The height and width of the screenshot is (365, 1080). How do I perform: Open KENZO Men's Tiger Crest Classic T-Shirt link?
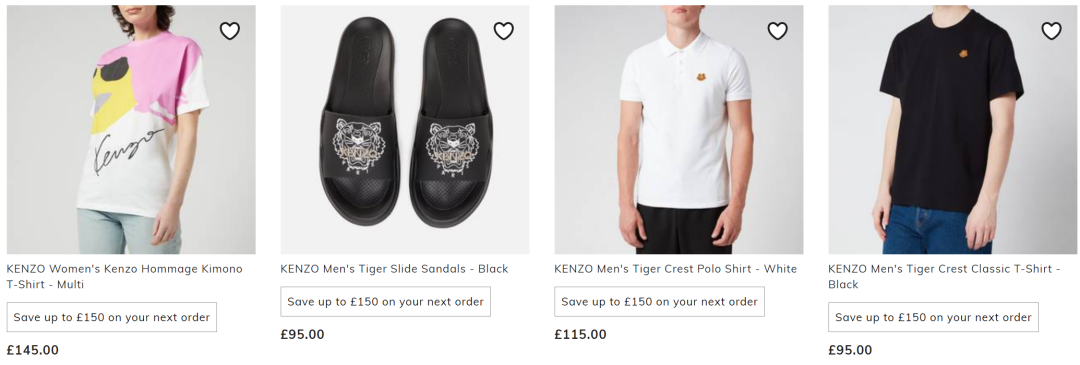(944, 276)
